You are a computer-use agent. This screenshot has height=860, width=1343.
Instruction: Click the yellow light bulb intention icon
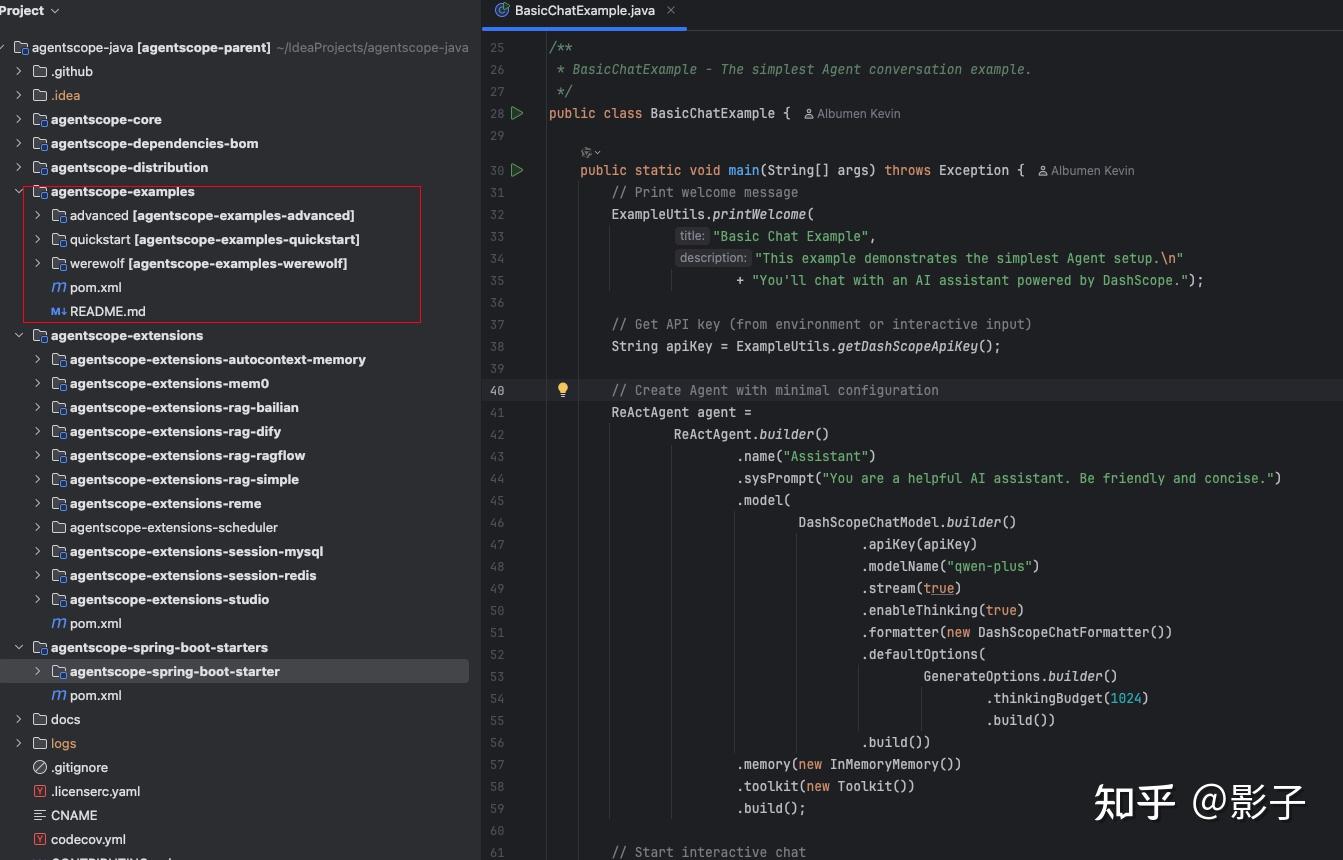563,390
